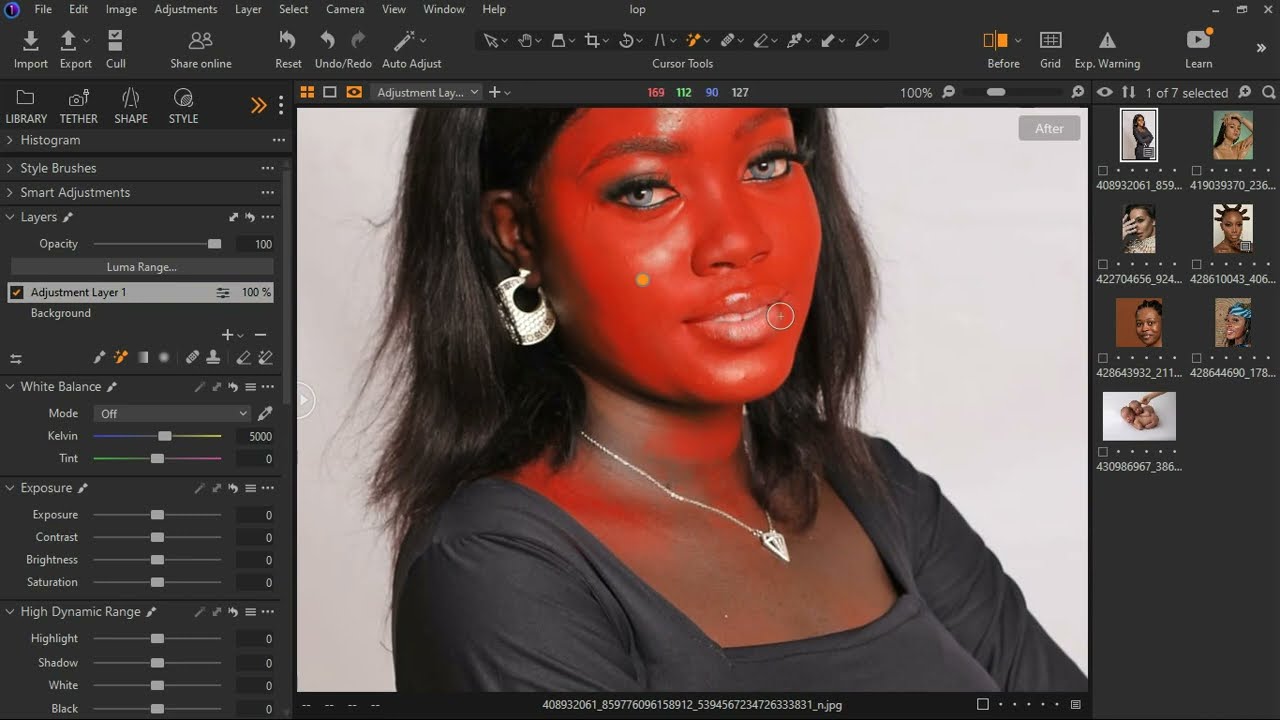The height and width of the screenshot is (720, 1280).
Task: Uncheck the Adjustment Layer 1 checkbox
Action: (17, 292)
